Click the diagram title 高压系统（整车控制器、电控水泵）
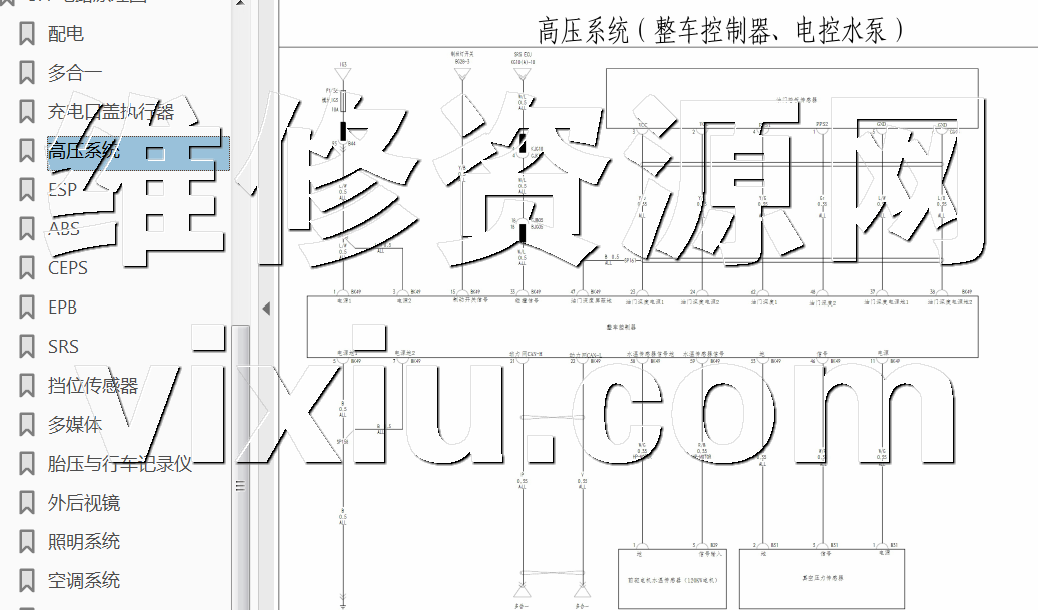 coord(722,30)
